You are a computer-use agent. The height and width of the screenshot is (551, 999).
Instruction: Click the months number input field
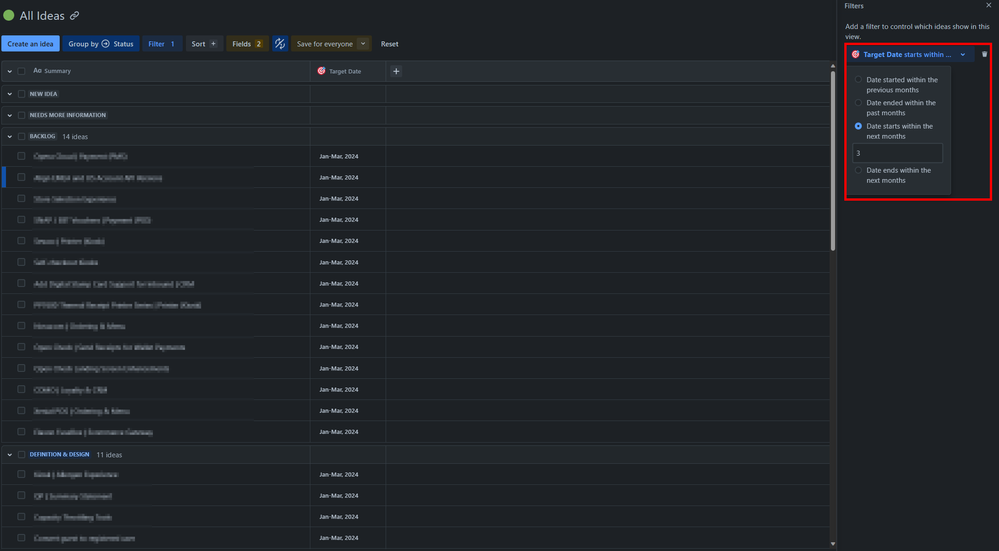pyautogui.click(x=898, y=153)
